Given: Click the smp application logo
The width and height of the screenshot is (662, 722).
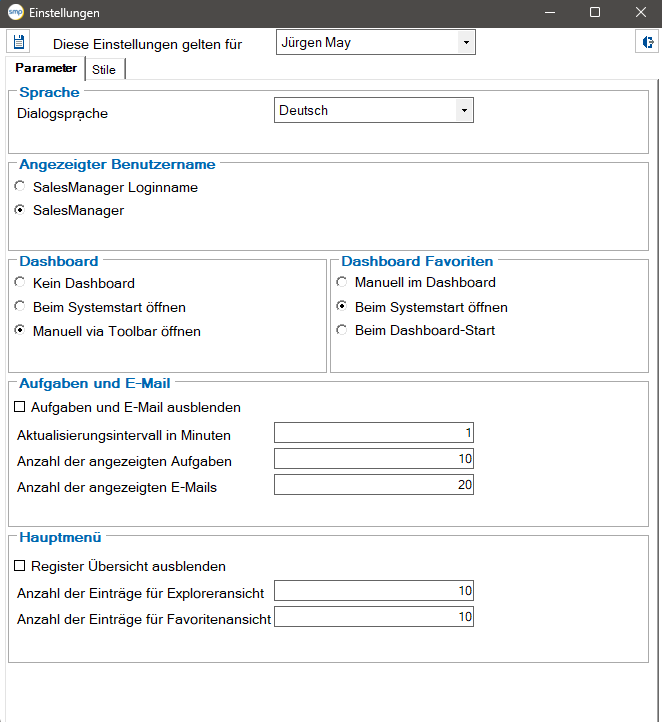Looking at the screenshot, I should pos(15,12).
